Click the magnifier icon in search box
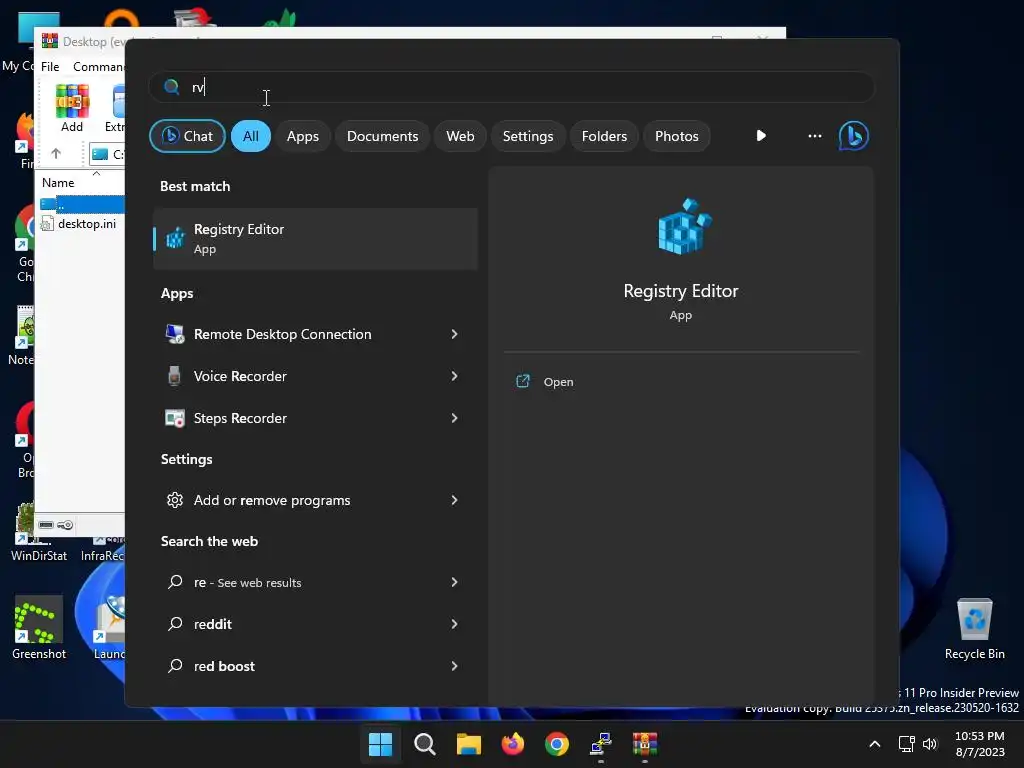 click(172, 87)
